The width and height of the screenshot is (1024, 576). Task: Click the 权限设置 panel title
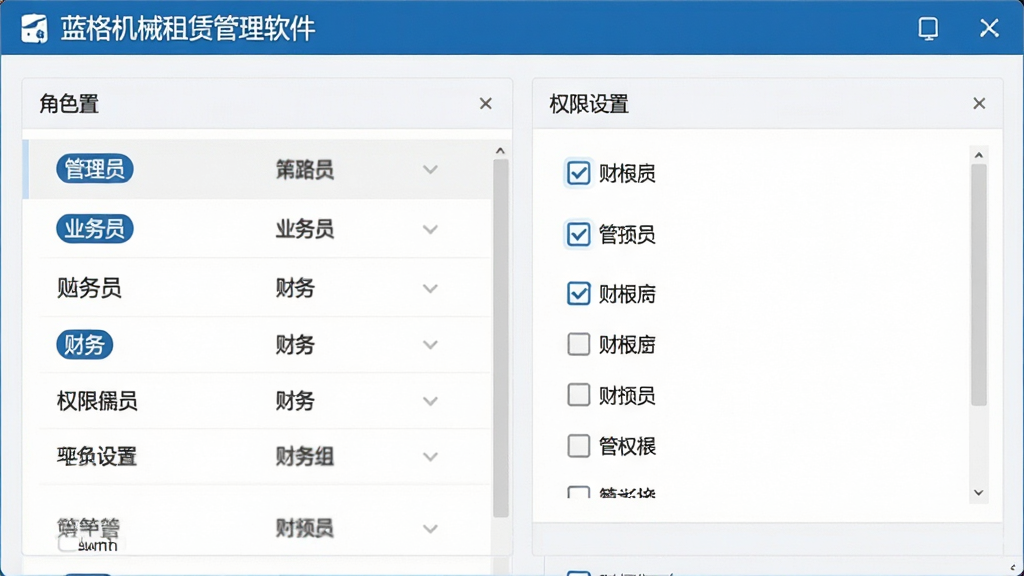pyautogui.click(x=589, y=104)
